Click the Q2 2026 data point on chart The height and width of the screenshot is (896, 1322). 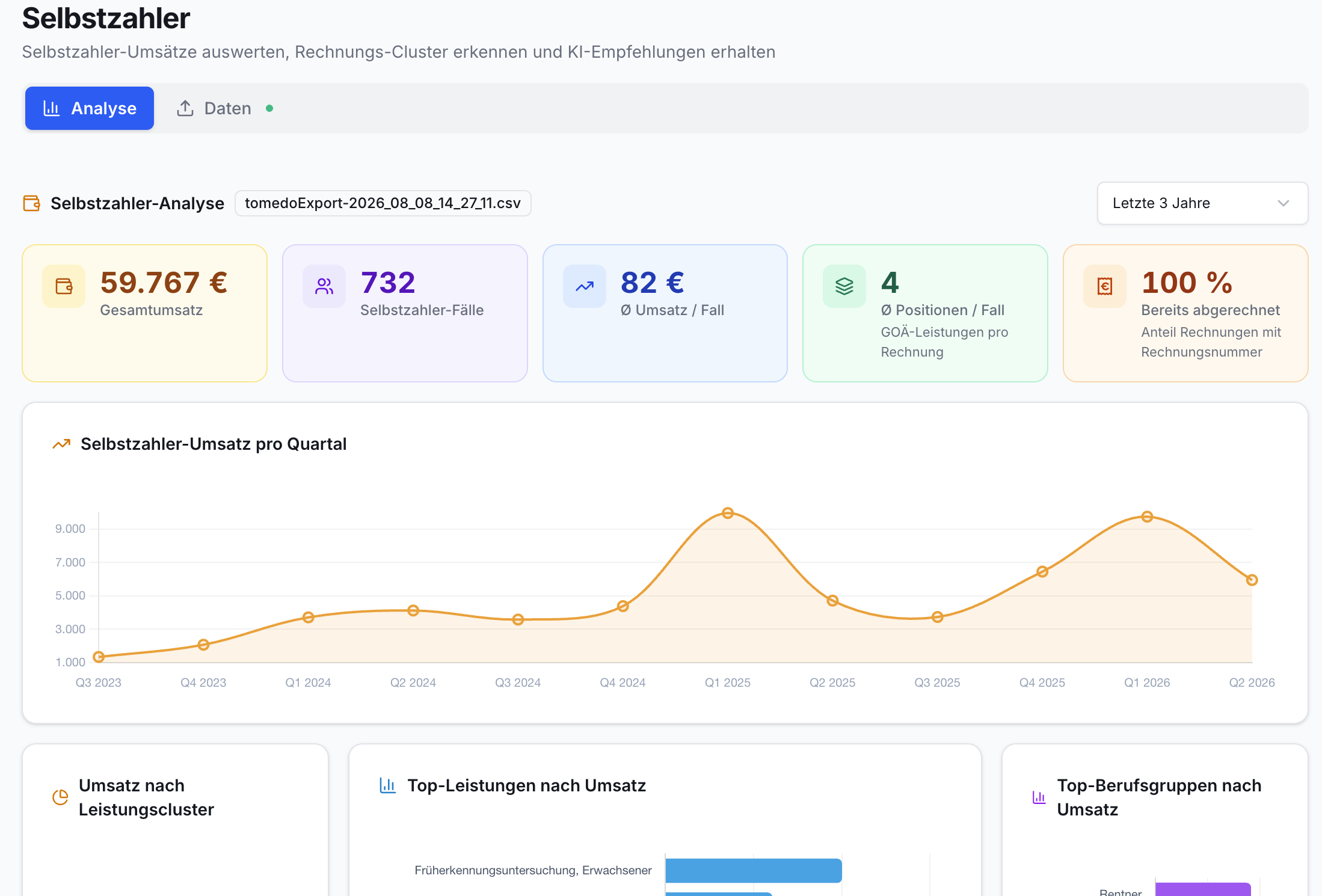coord(1252,580)
